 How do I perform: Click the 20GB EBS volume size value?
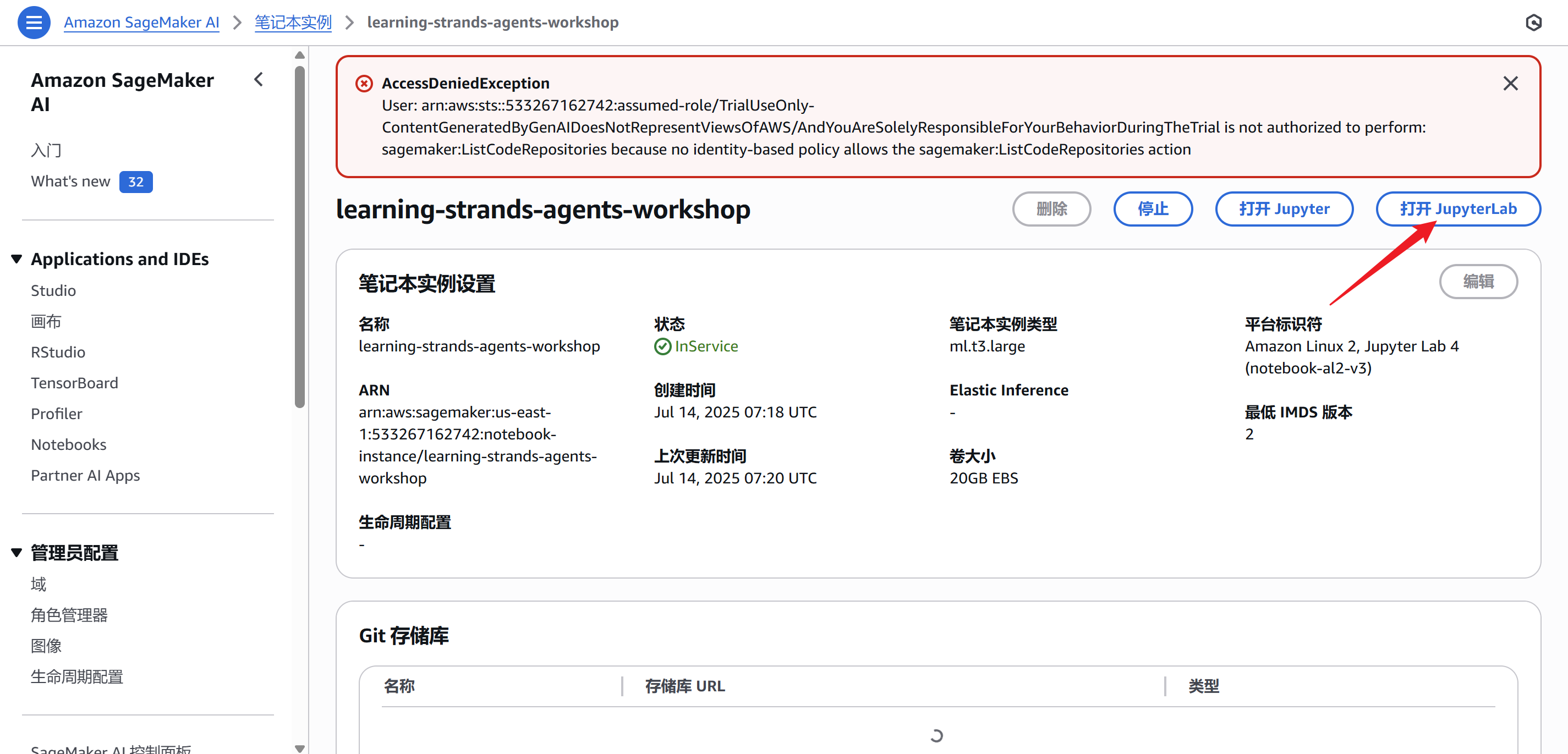[x=984, y=478]
